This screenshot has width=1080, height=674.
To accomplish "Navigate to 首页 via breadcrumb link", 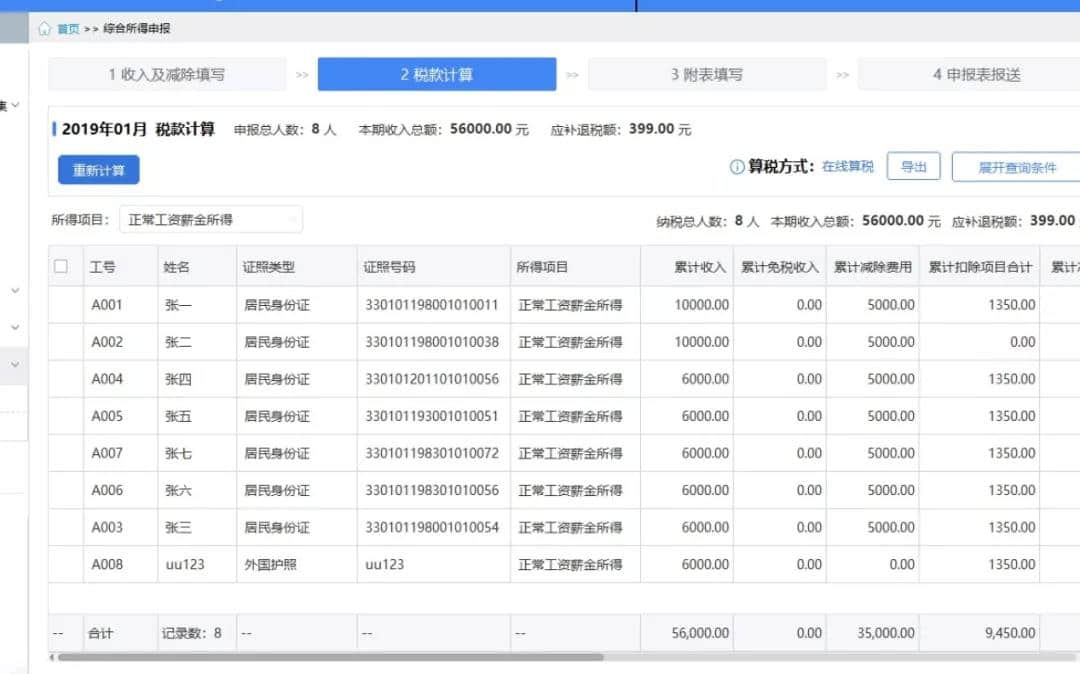I will tap(68, 29).
